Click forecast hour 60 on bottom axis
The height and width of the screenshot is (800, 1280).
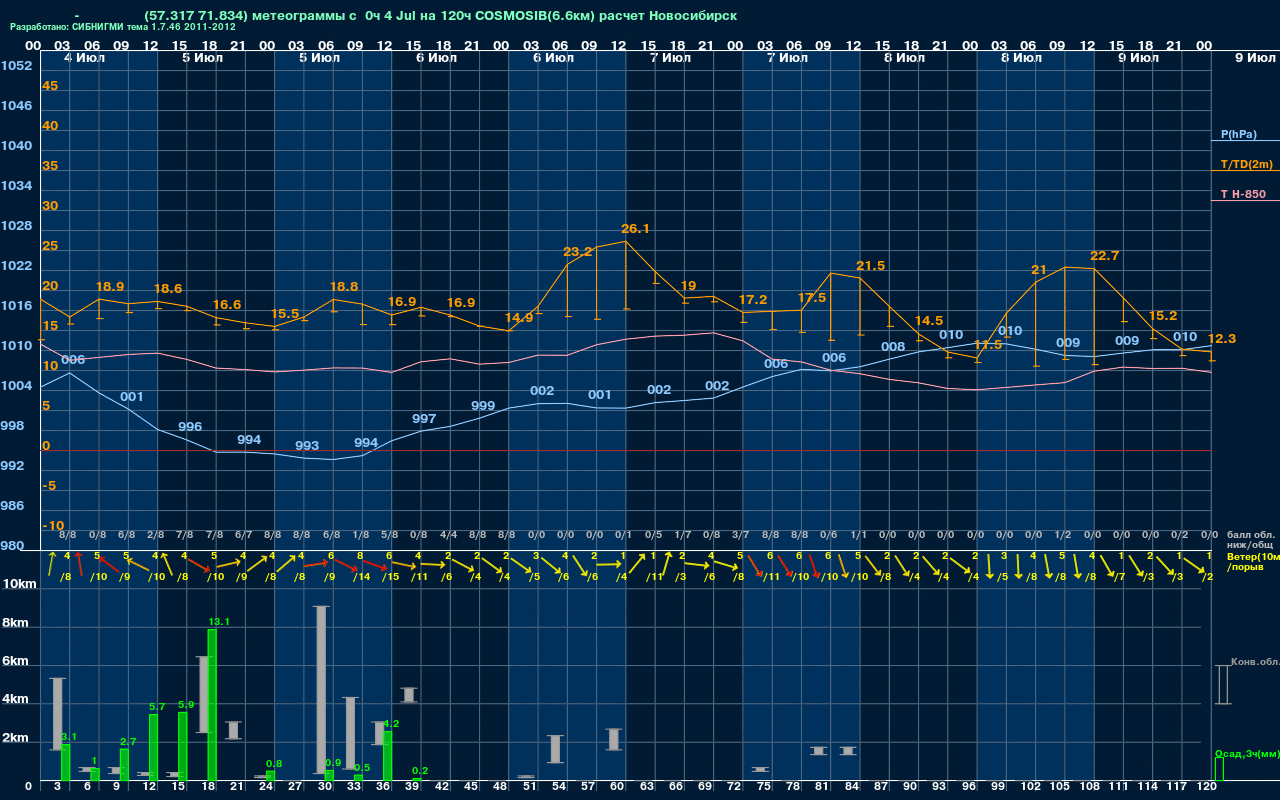point(620,788)
